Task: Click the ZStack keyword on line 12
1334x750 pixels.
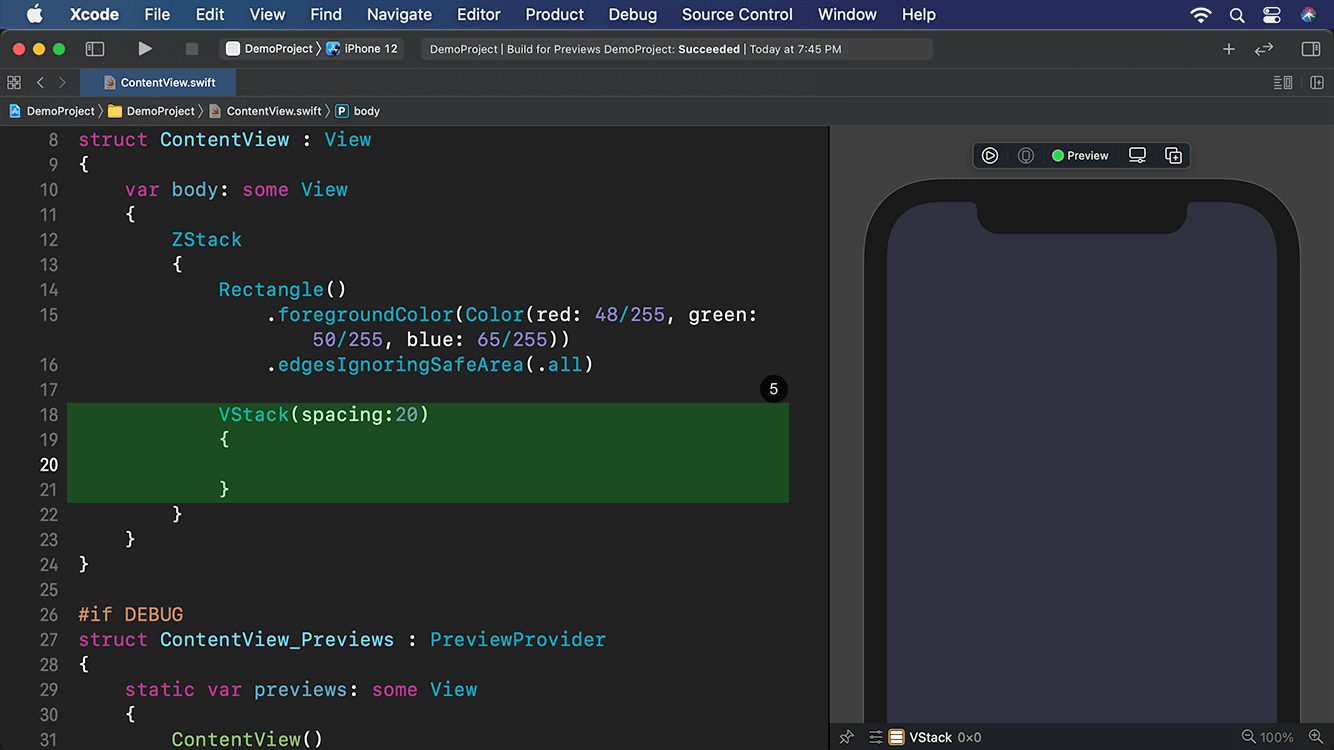Action: click(207, 240)
